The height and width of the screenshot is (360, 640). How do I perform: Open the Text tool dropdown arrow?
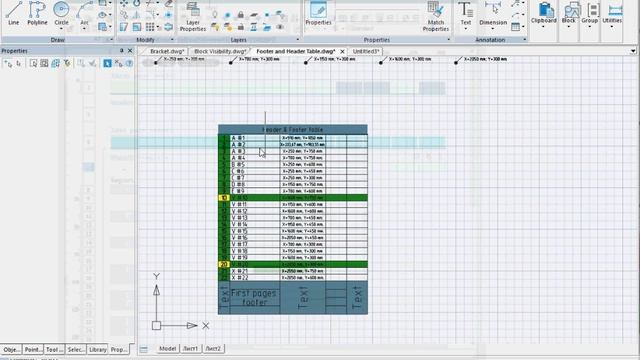[466, 29]
